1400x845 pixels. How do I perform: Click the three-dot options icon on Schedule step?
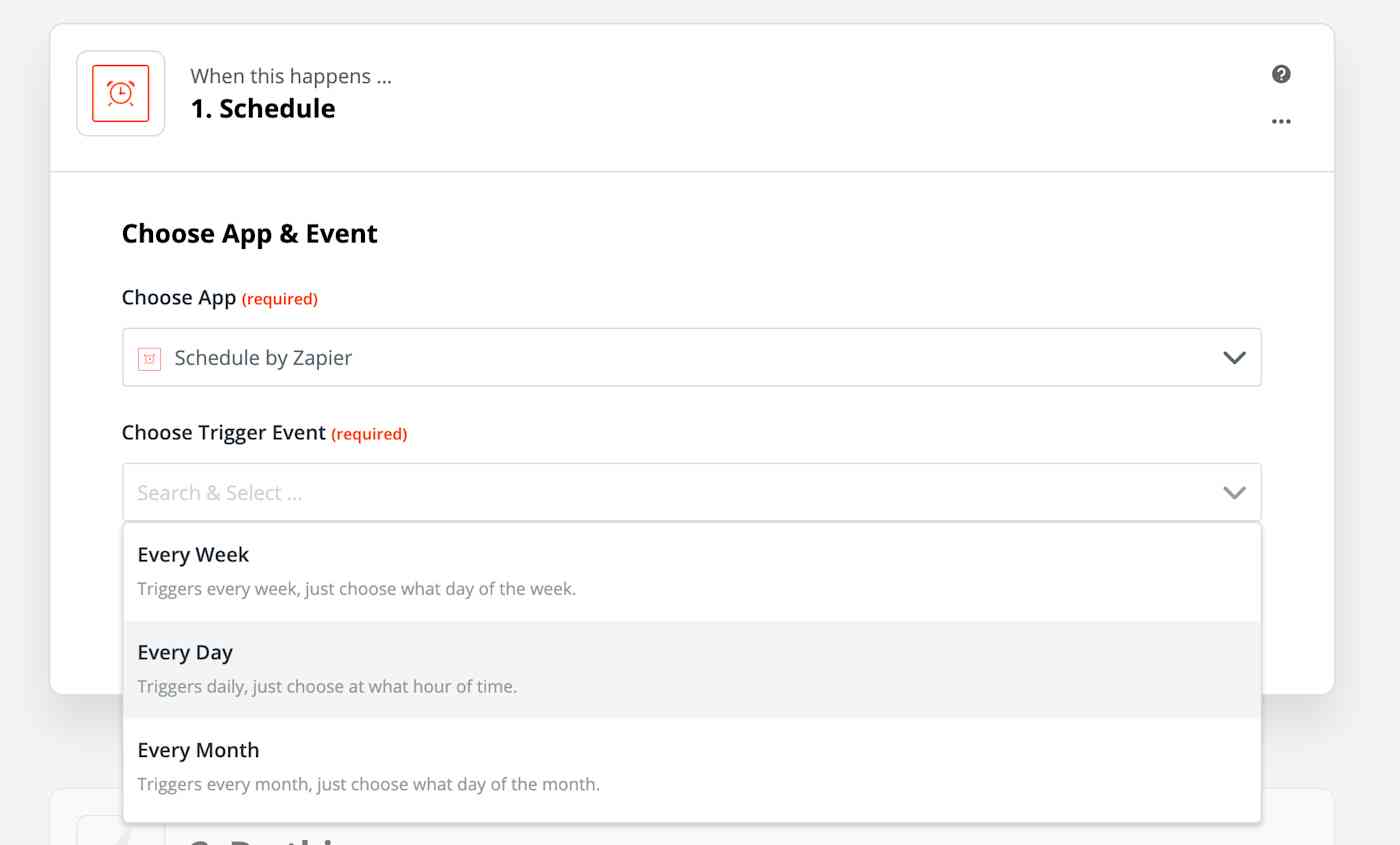[1281, 120]
